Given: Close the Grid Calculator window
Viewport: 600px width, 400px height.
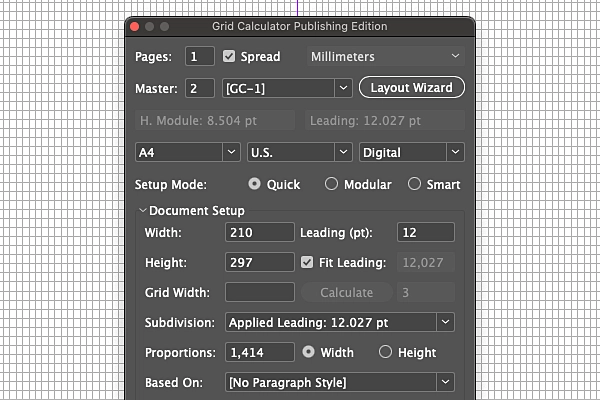Looking at the screenshot, I should click(134, 26).
